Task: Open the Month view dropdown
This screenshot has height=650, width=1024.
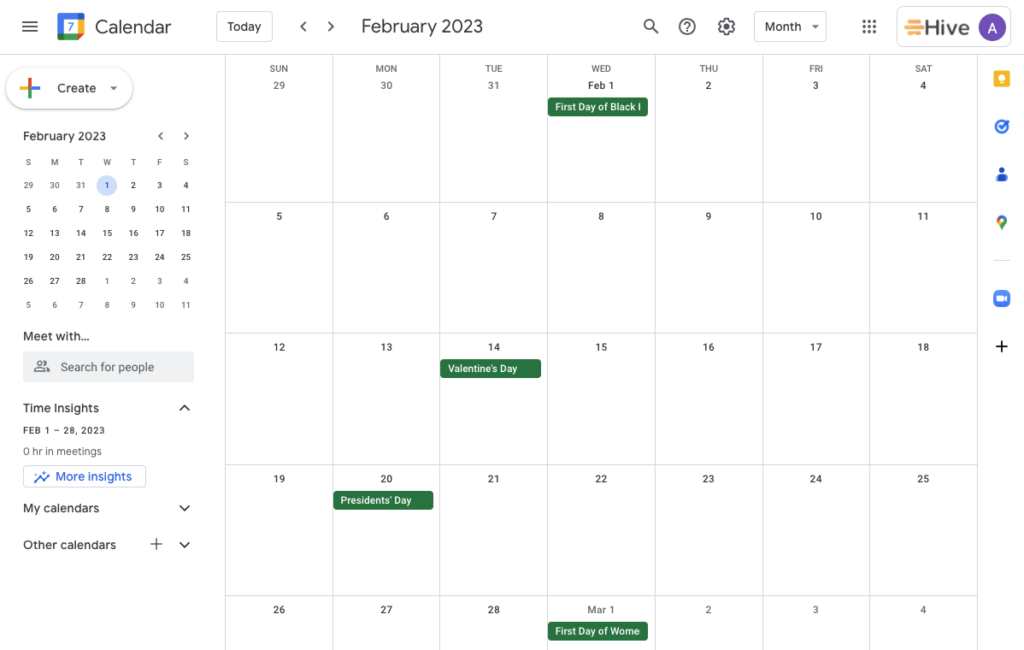Action: [790, 26]
